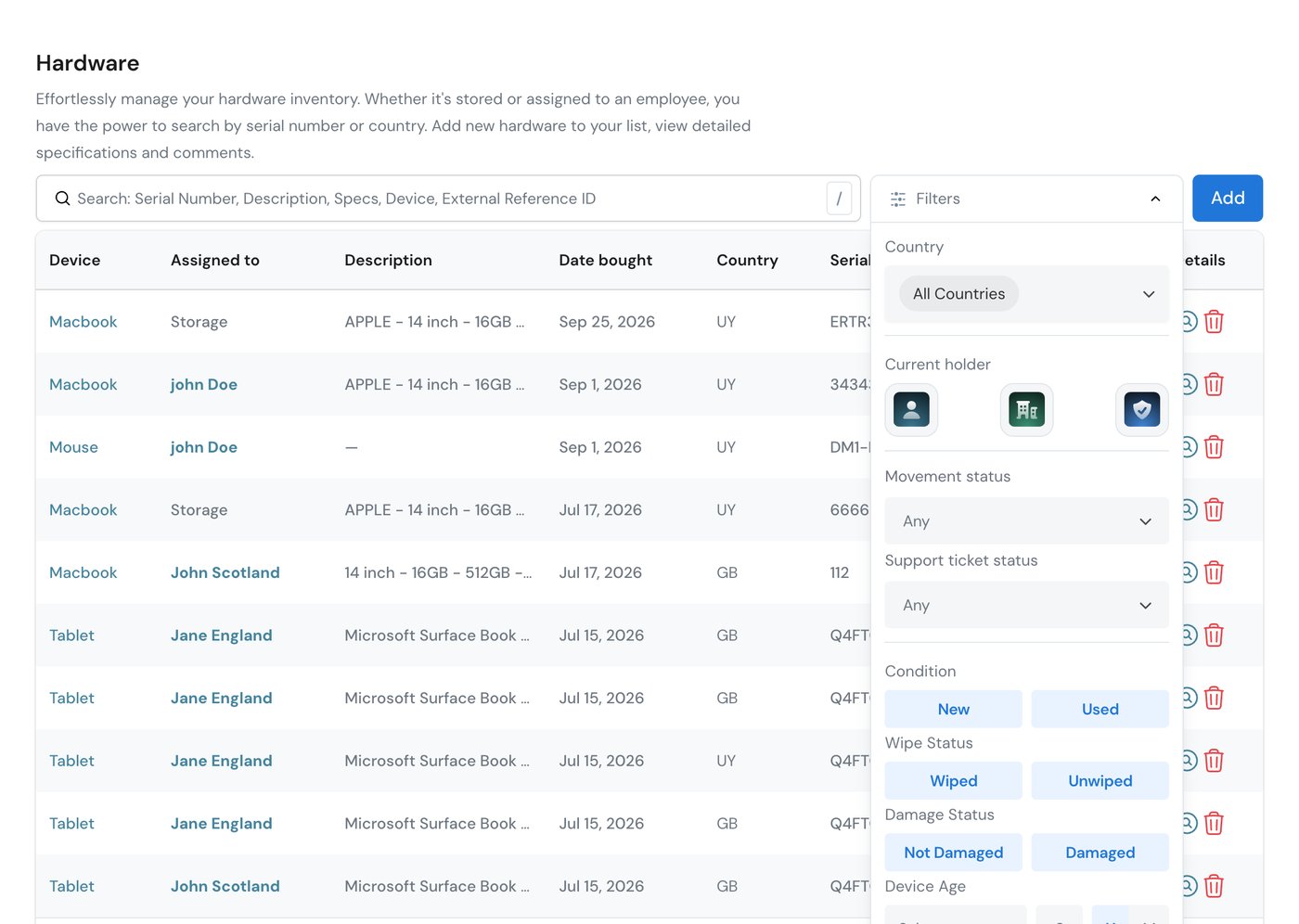Toggle the Unwiped status filter
The height and width of the screenshot is (924, 1299).
click(1100, 781)
